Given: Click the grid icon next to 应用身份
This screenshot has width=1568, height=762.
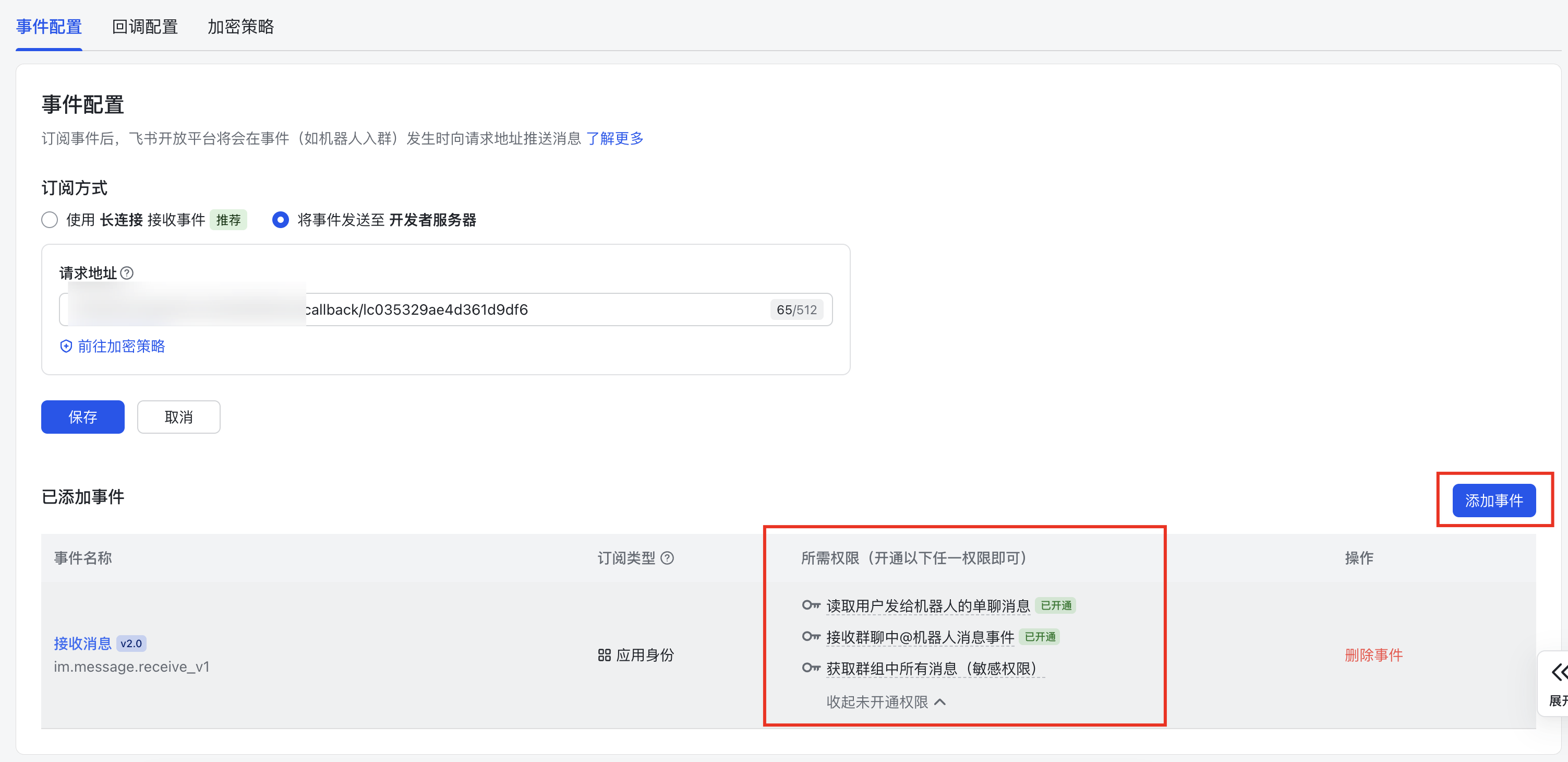Looking at the screenshot, I should [x=604, y=655].
